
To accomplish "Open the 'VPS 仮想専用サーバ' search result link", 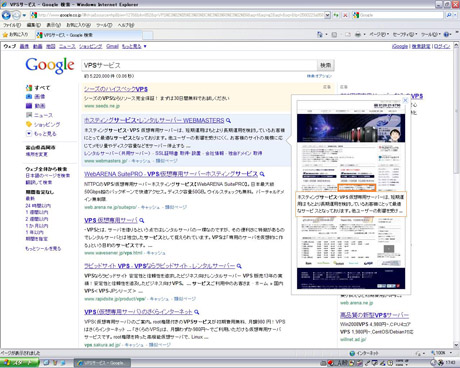I will [x=111, y=220].
